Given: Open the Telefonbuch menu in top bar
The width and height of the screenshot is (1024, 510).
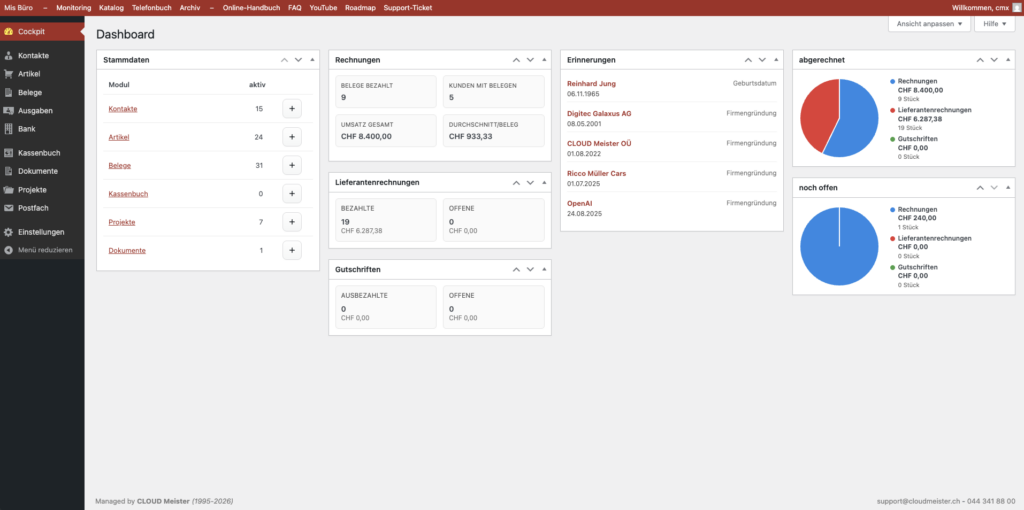Looking at the screenshot, I should (x=152, y=7).
